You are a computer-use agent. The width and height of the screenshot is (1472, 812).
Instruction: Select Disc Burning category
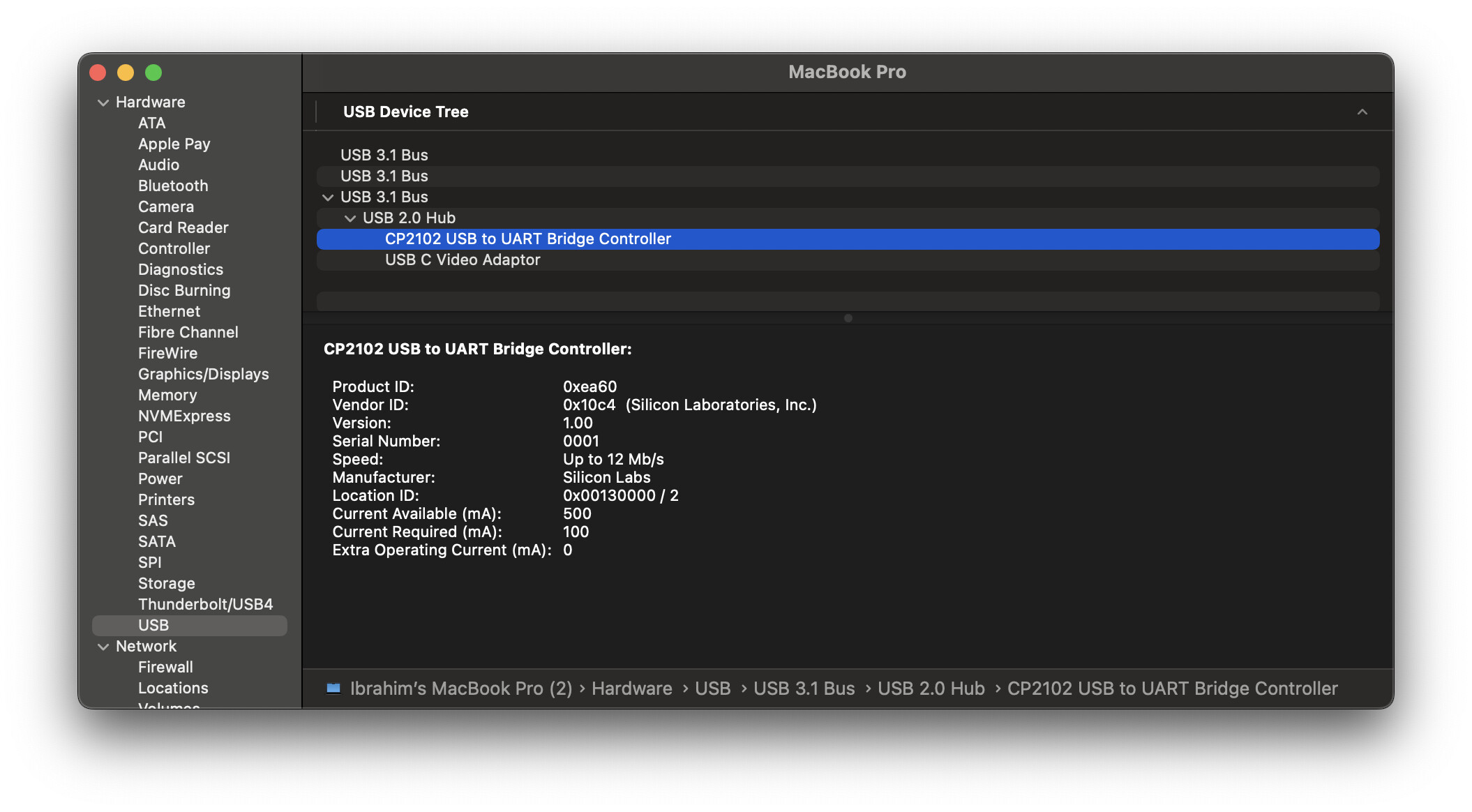coord(183,290)
